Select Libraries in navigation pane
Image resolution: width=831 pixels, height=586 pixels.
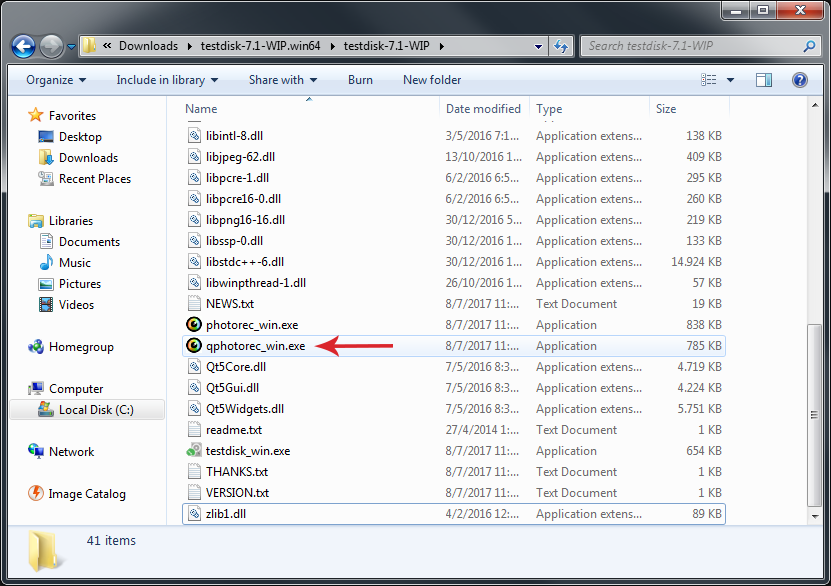(70, 220)
